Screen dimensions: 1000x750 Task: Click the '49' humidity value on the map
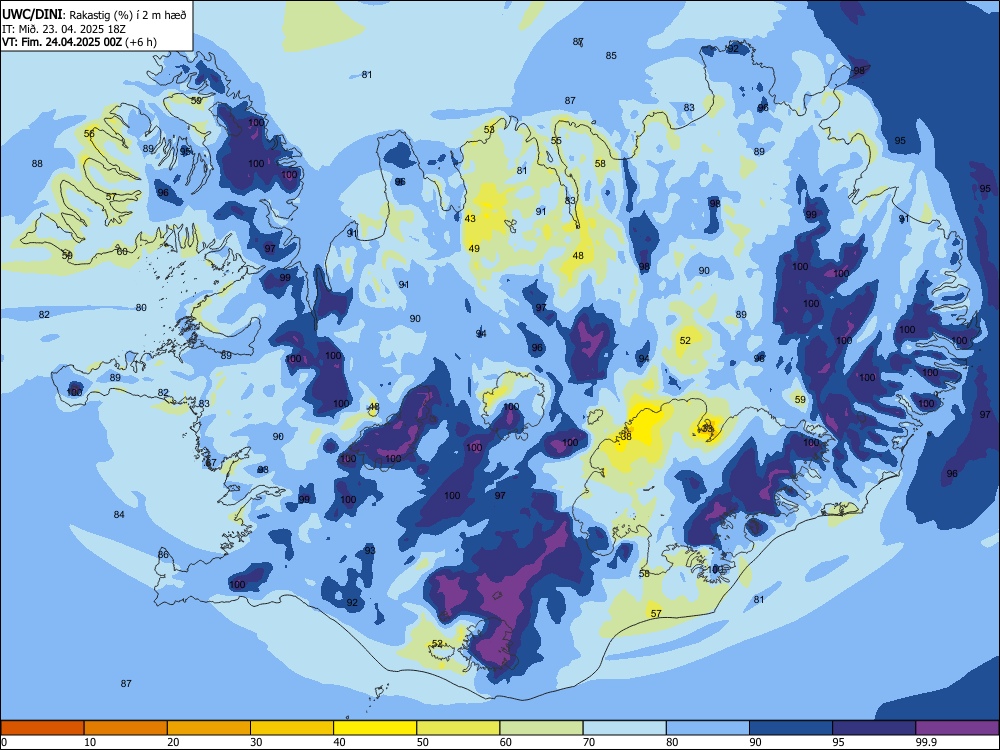pos(474,248)
